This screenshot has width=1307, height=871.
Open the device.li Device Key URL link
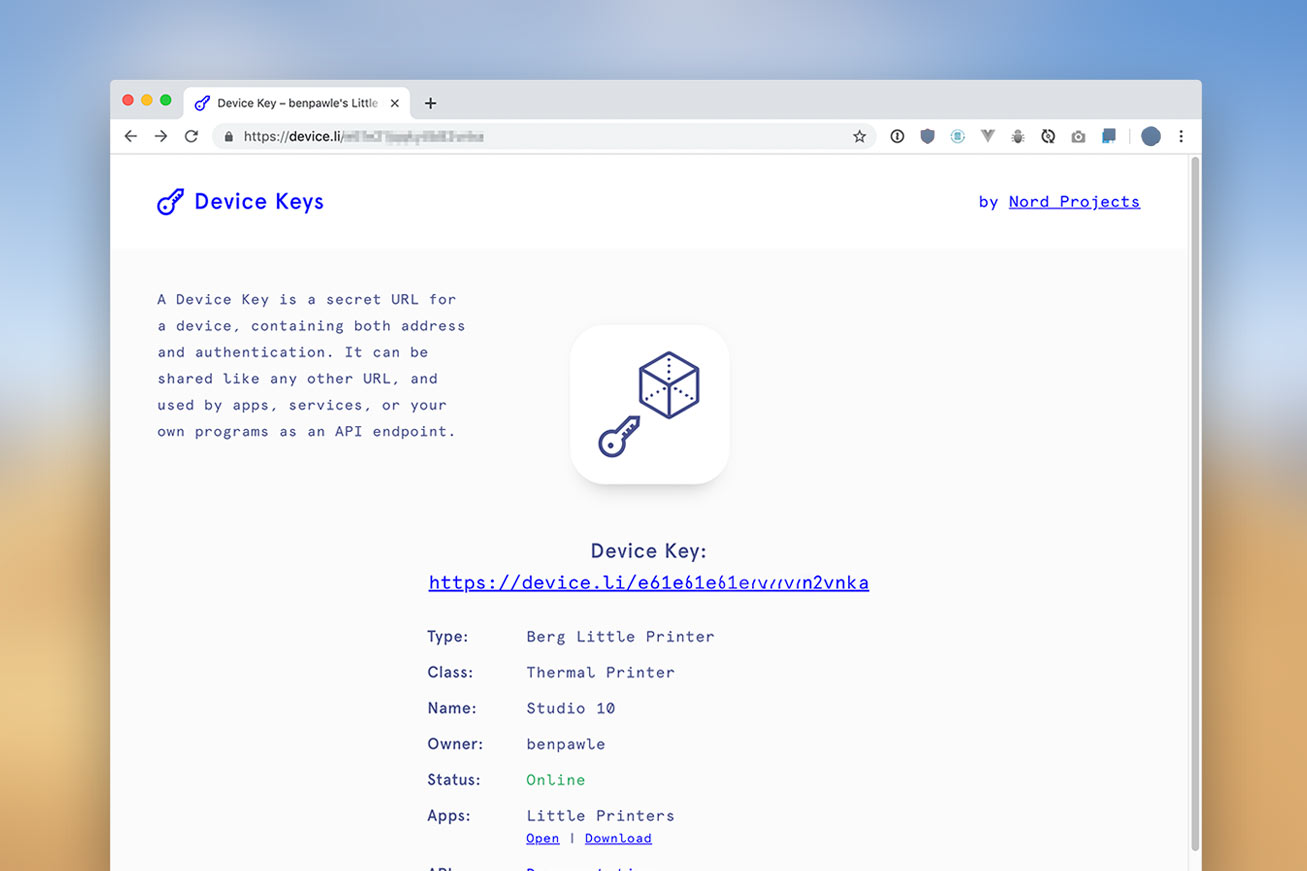(x=649, y=583)
